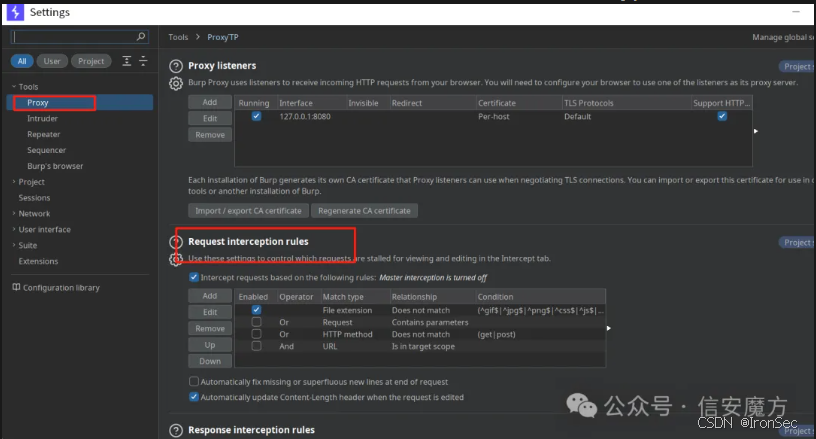Move selected rule Up
This screenshot has height=439, width=816.
[210, 345]
